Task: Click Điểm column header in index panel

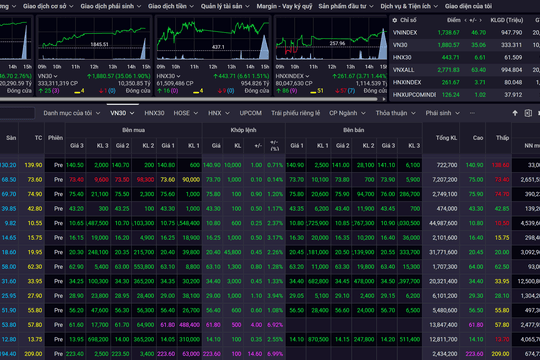Action: coord(454,20)
